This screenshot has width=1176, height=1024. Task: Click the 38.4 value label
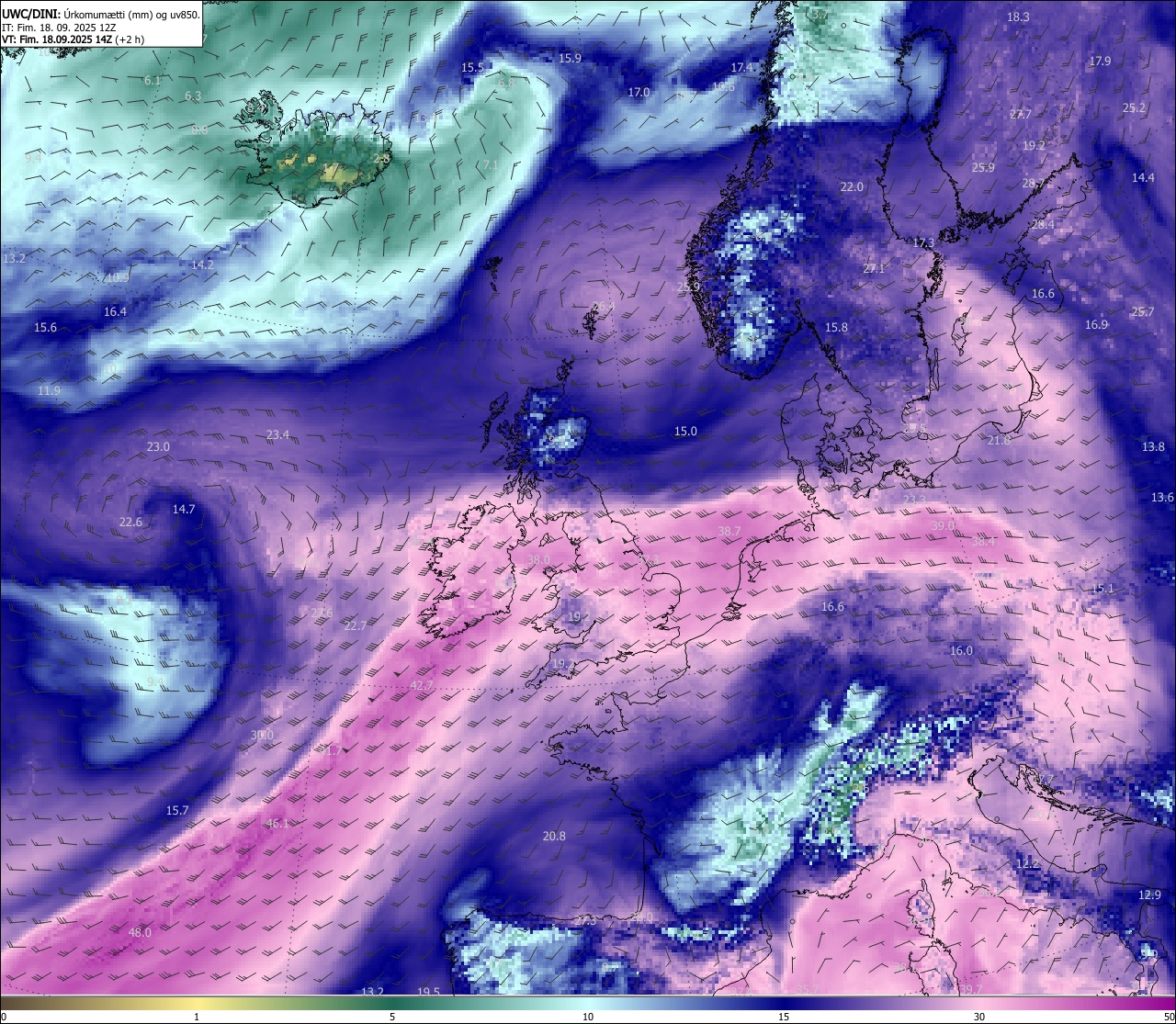pyautogui.click(x=983, y=542)
